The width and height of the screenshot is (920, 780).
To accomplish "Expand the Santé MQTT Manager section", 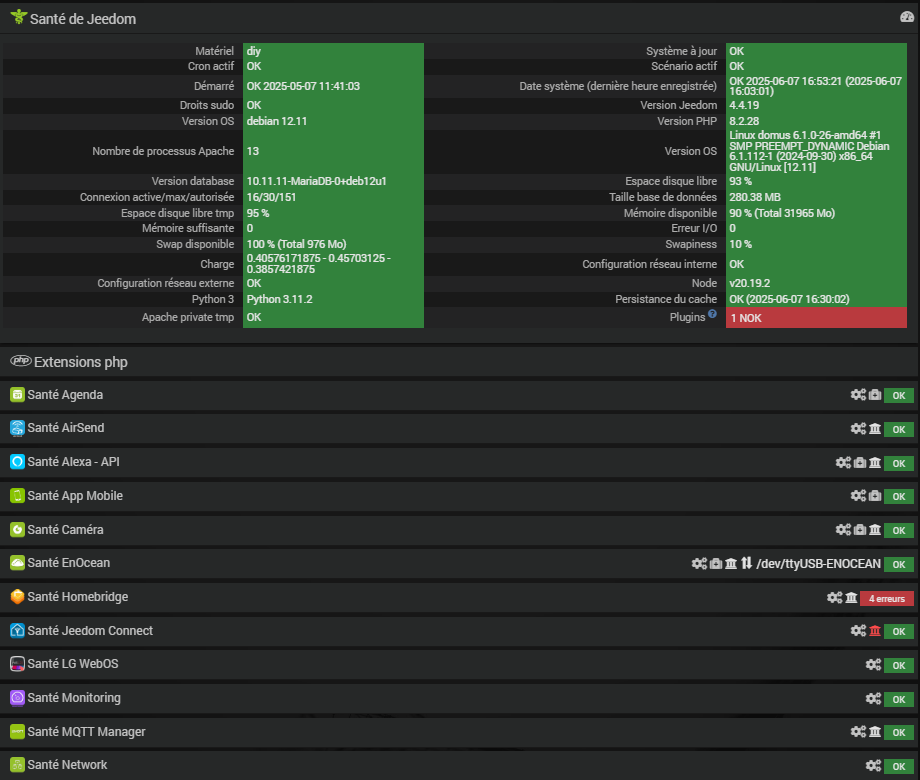I will pyautogui.click(x=460, y=732).
